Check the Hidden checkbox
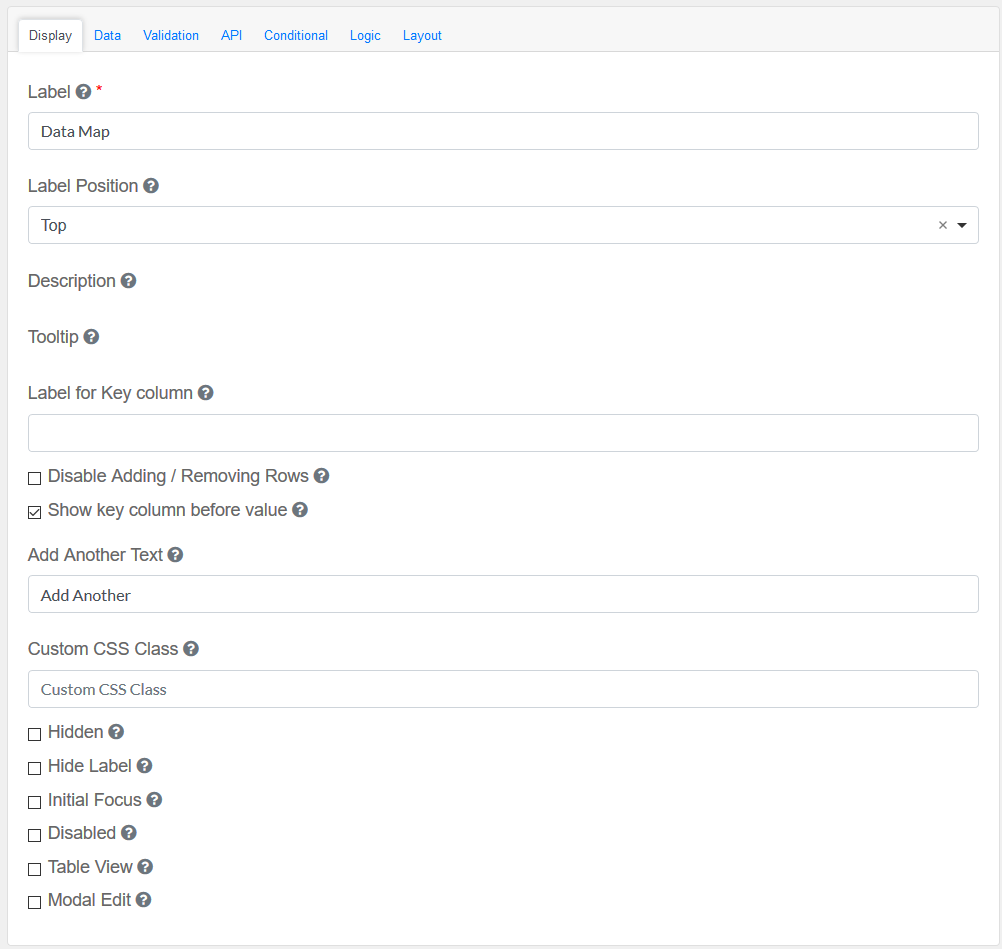 [35, 734]
